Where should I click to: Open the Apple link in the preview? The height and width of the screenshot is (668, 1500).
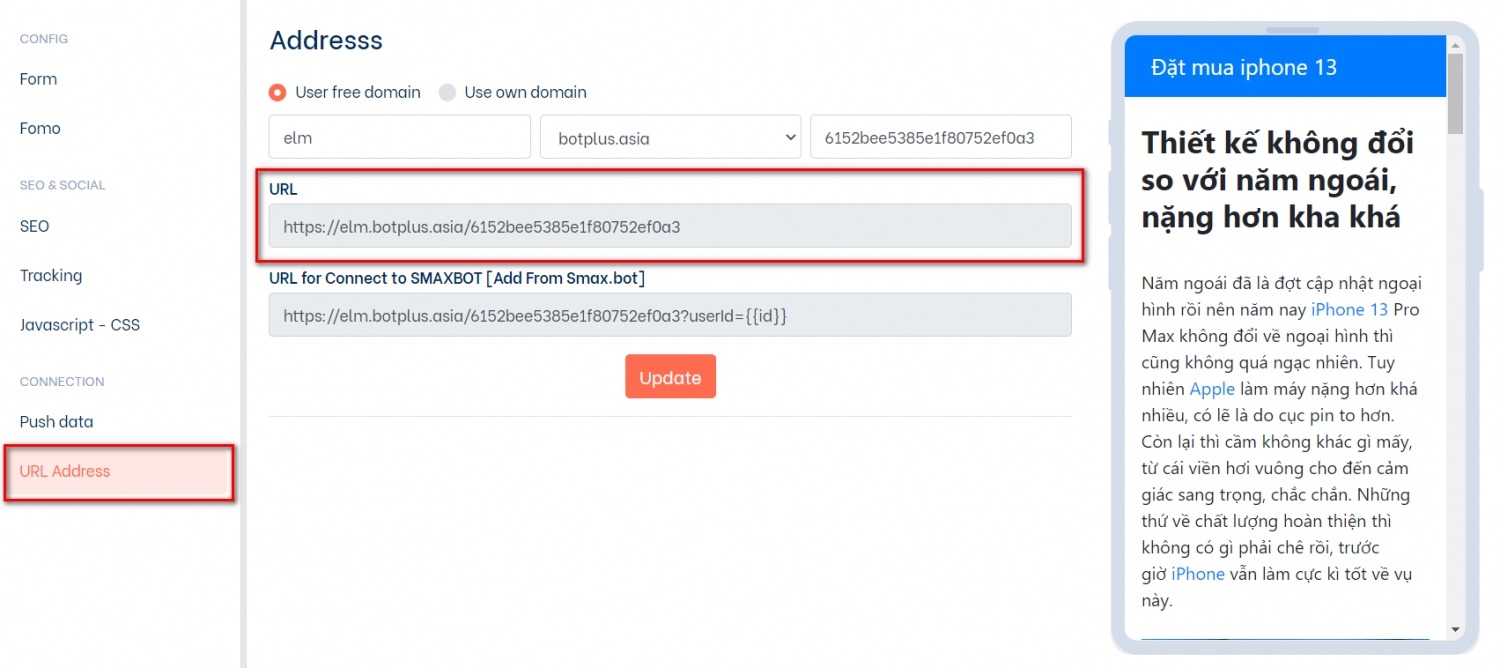coord(1212,389)
